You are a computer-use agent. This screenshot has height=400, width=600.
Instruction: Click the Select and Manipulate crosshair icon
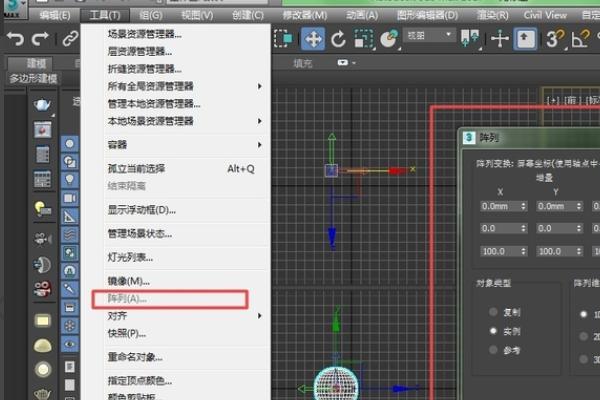coord(500,39)
